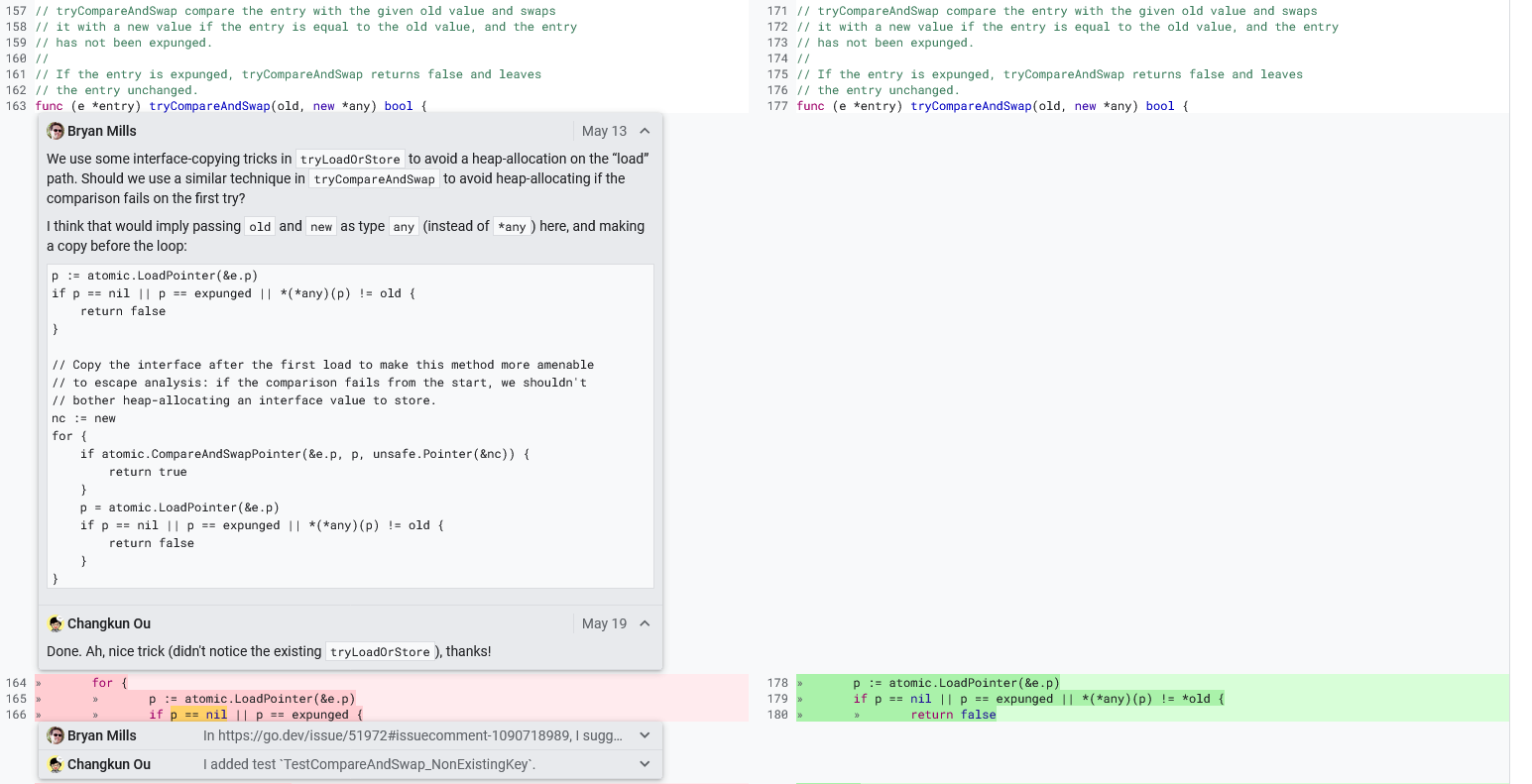1532x784 pixels.
Task: Expand Changkun Ou's collapsed TestCompareAndSwap comment
Action: tap(644, 763)
